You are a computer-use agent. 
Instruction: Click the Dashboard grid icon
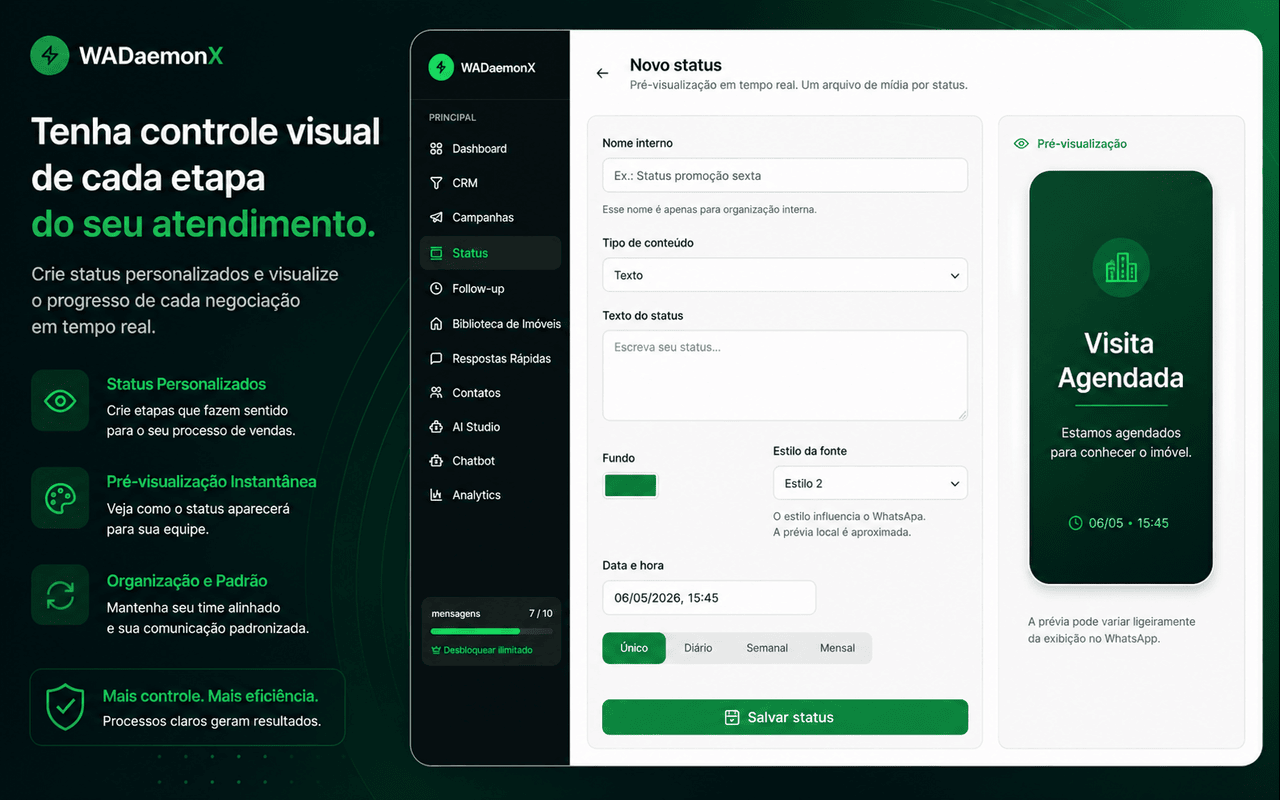436,149
